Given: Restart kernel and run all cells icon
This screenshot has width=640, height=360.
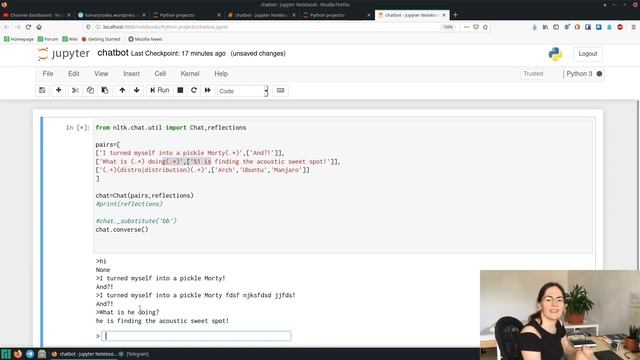Looking at the screenshot, I should (208, 90).
